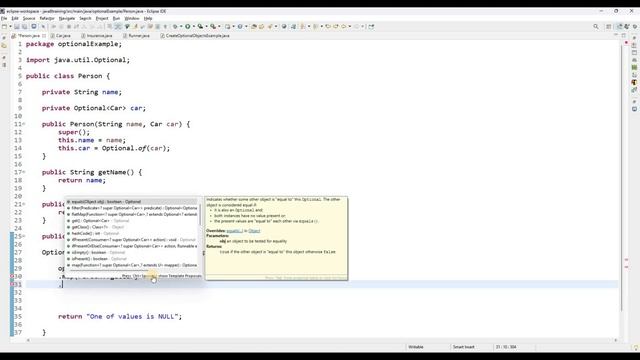This screenshot has width=640, height=360.
Task: Click the return "One of values is NULL" line
Action: click(120, 316)
